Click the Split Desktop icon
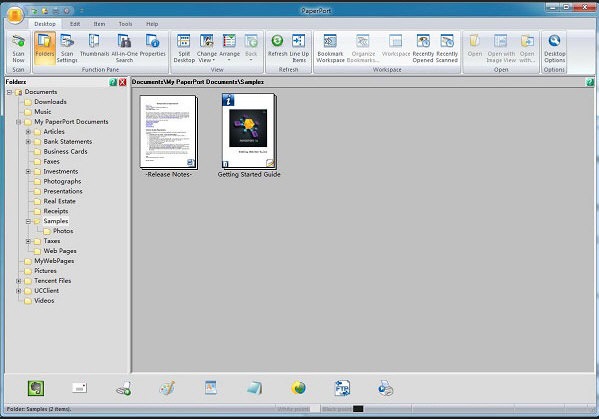The height and width of the screenshot is (419, 599). click(184, 49)
